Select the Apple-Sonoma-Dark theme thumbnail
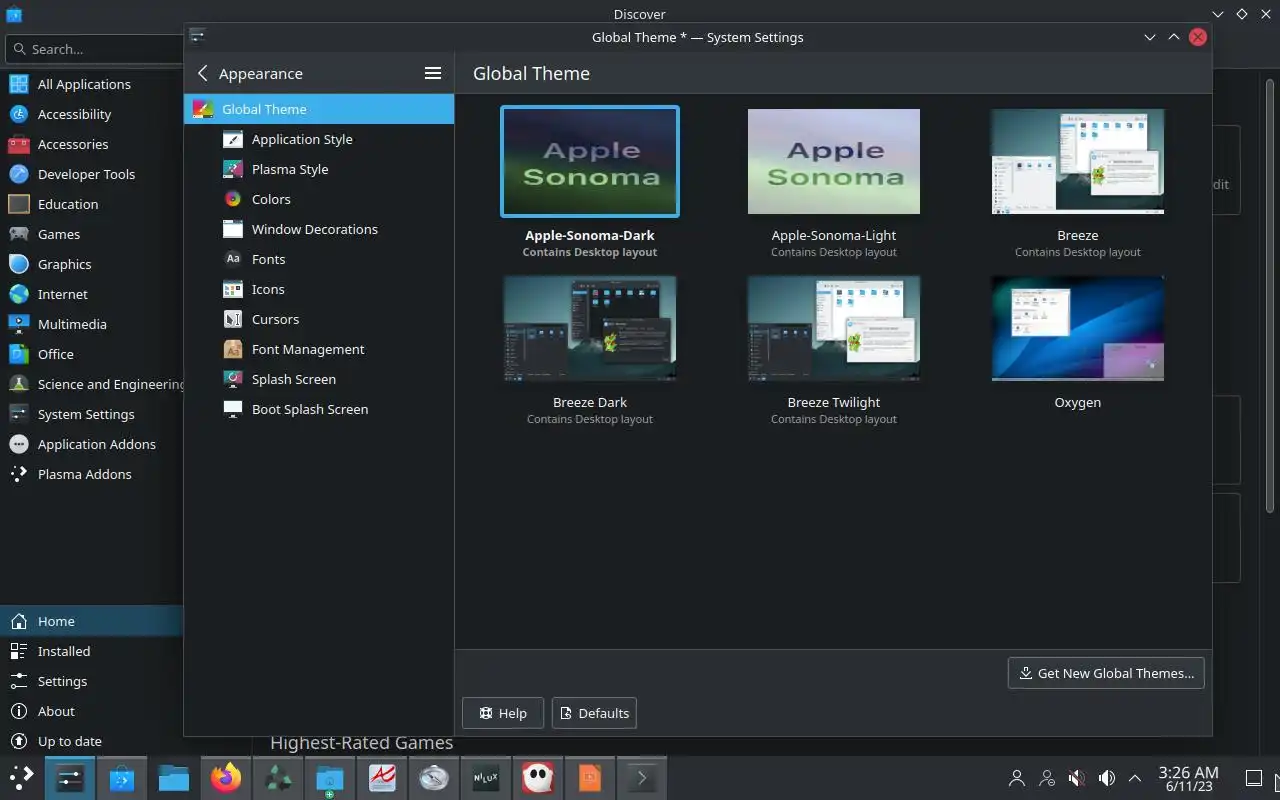 click(x=590, y=161)
